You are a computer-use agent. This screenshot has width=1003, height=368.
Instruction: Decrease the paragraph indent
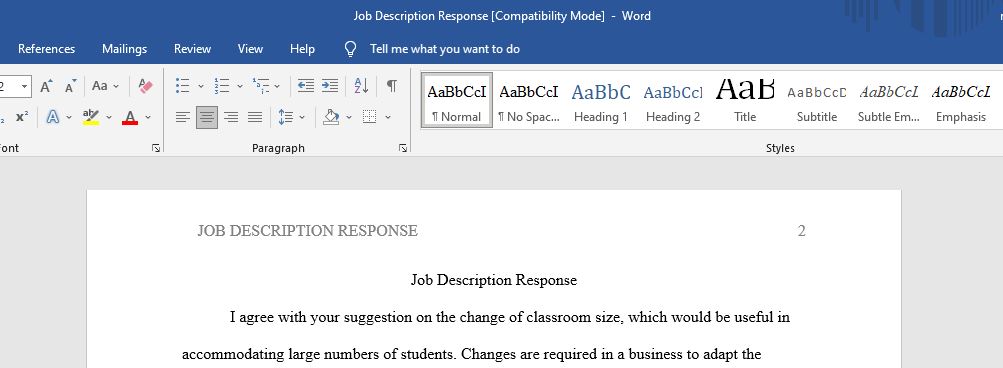pos(306,86)
